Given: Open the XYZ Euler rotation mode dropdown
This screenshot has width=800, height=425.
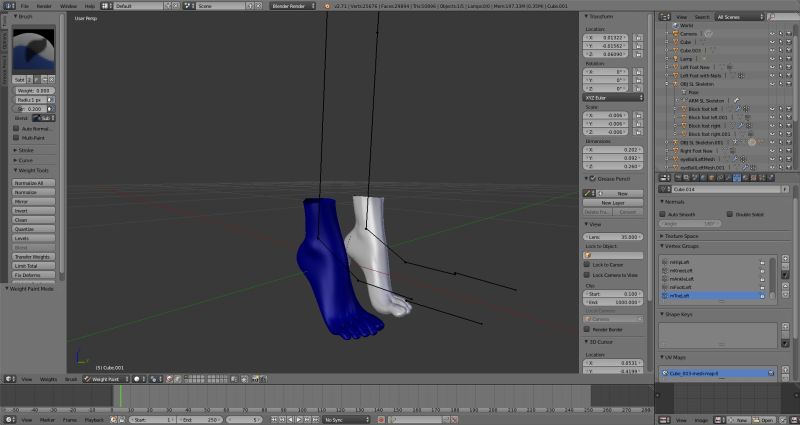Looking at the screenshot, I should pos(613,97).
